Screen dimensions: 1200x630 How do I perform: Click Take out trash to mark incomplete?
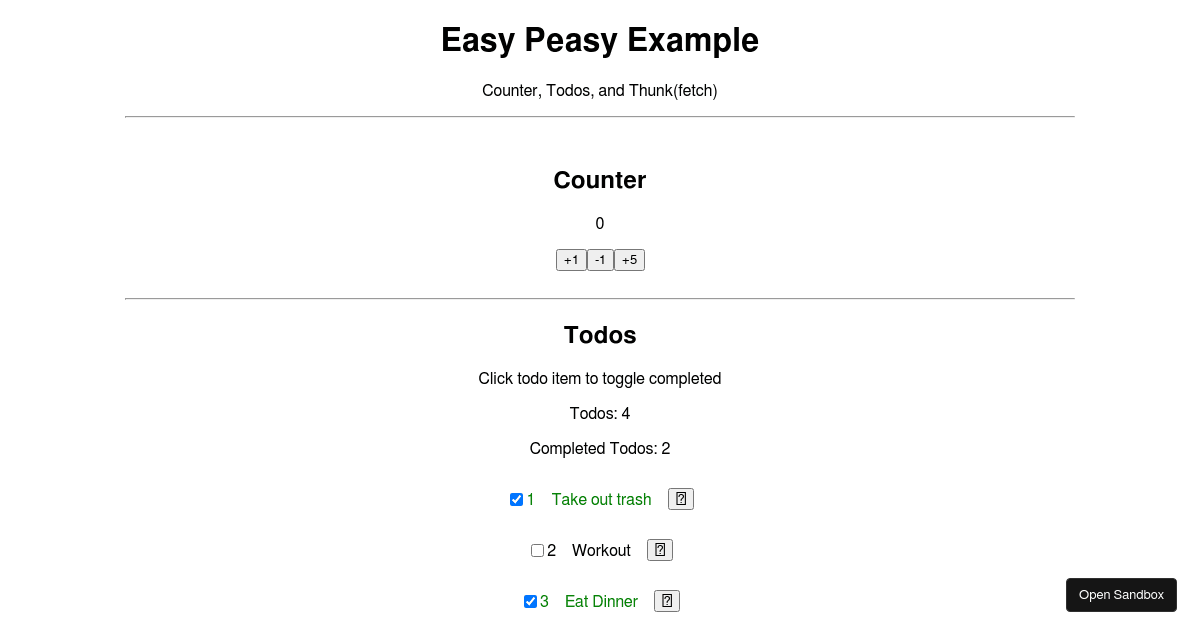click(601, 499)
